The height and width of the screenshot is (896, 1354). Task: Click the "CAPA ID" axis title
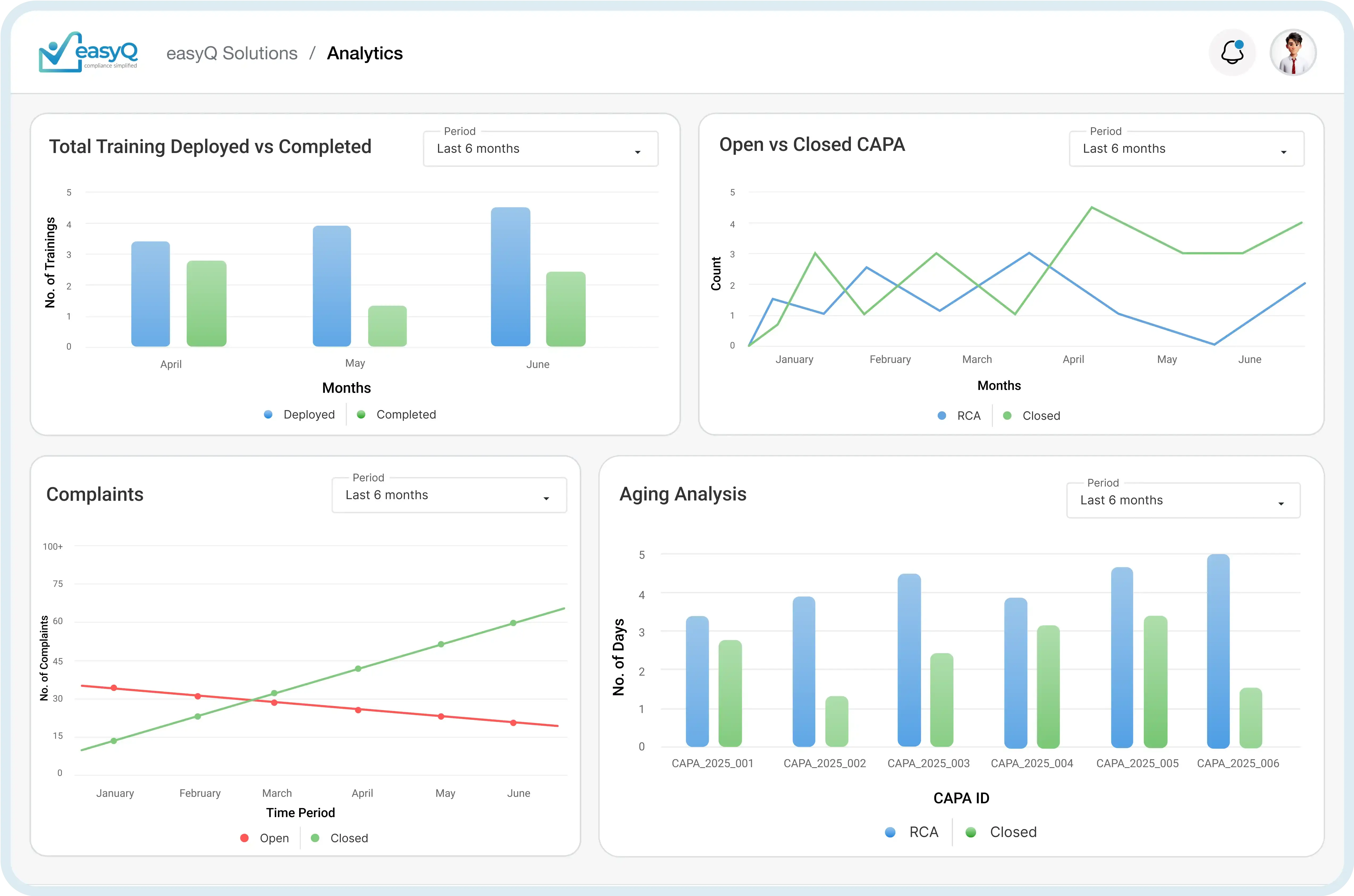click(x=962, y=798)
